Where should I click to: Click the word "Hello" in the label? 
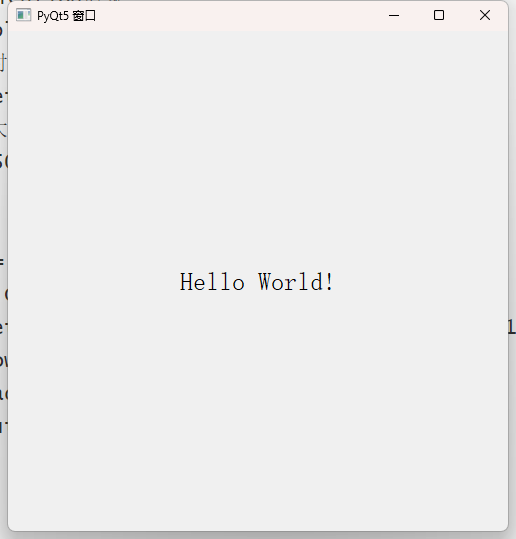(212, 282)
